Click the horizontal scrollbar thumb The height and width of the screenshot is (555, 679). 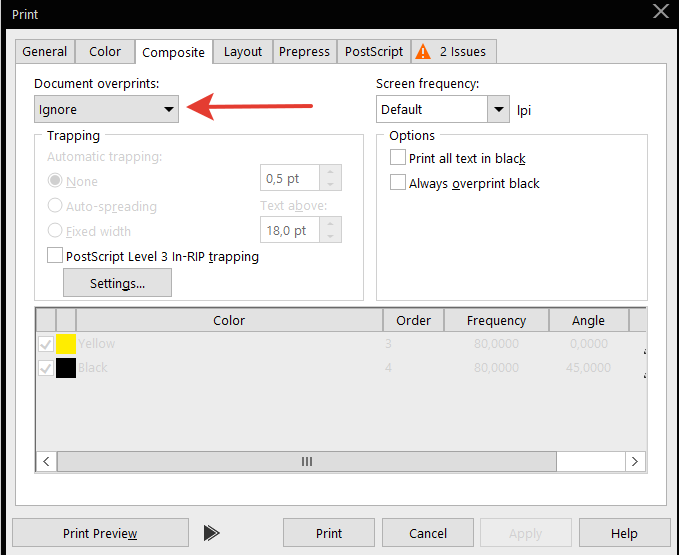[x=307, y=461]
